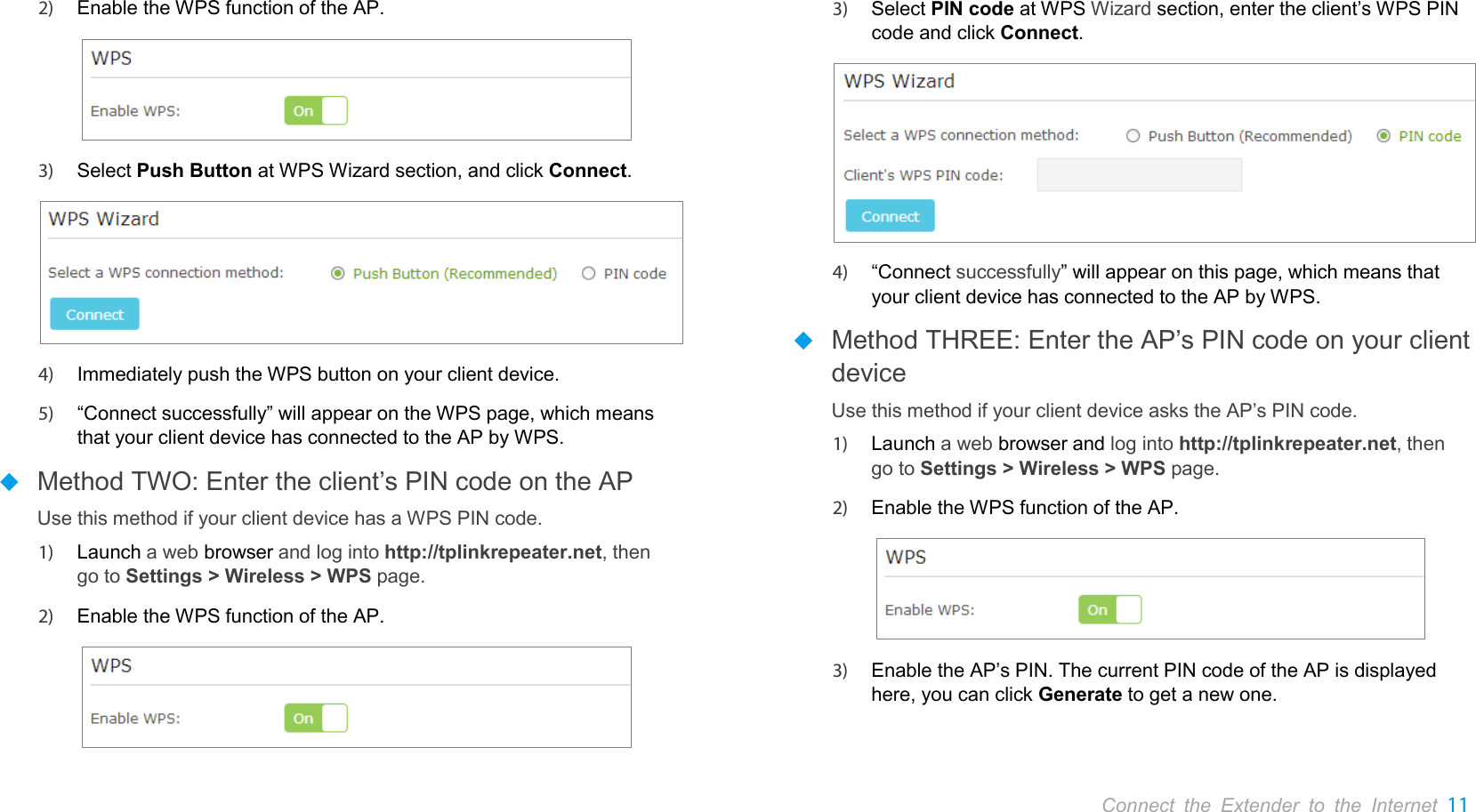Screen dimensions: 1476x812
Task: Click 'Settings > Wireless > WPS' under Method THREE
Action: point(1043,469)
